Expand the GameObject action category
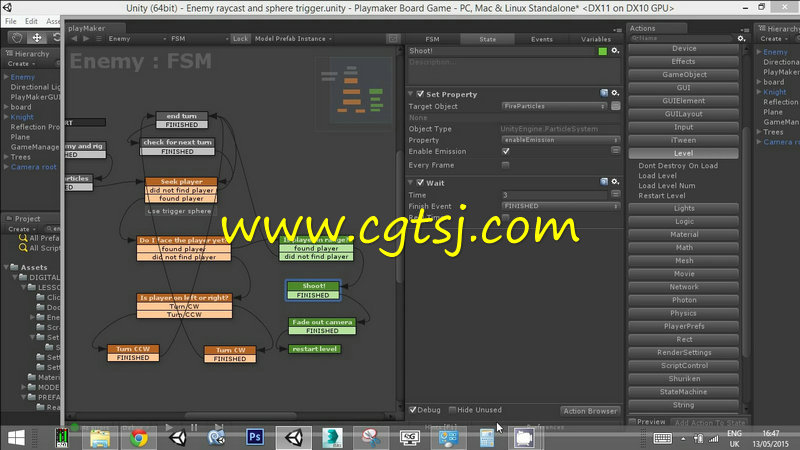 point(684,74)
